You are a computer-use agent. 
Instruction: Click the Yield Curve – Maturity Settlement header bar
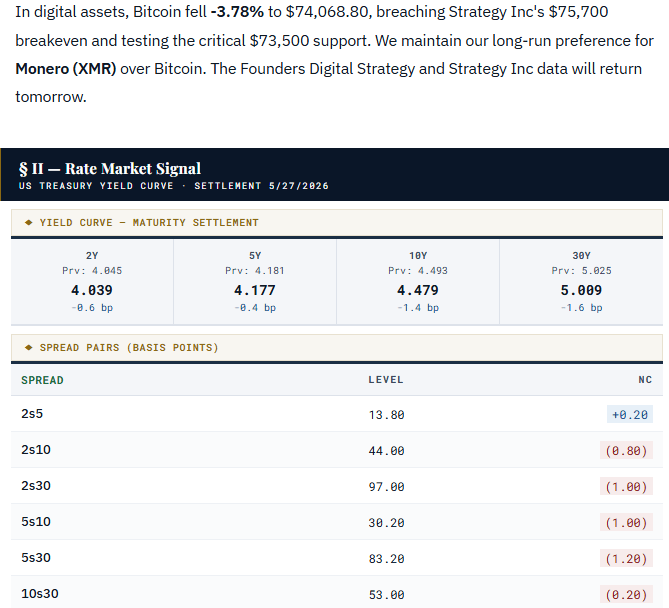coord(337,223)
